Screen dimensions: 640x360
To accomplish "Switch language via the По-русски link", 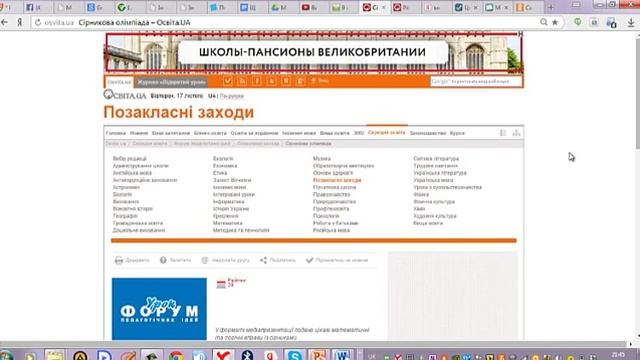I will 231,96.
